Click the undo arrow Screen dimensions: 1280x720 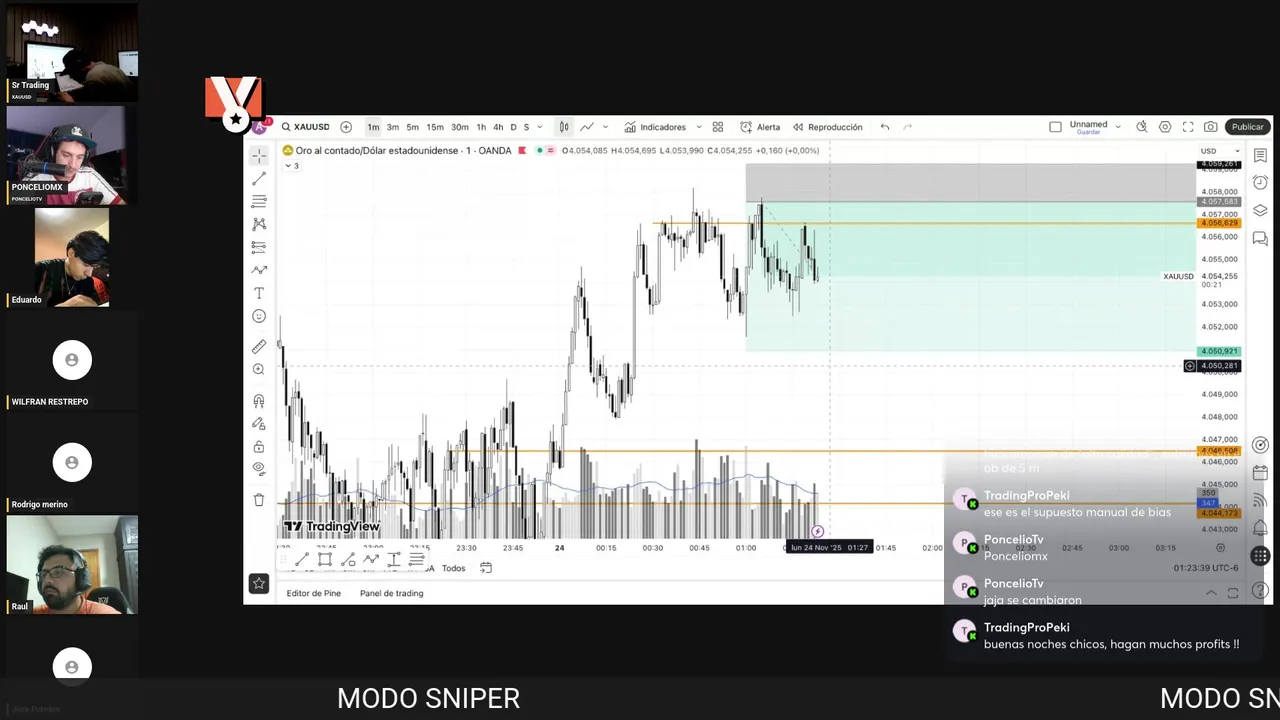[885, 127]
